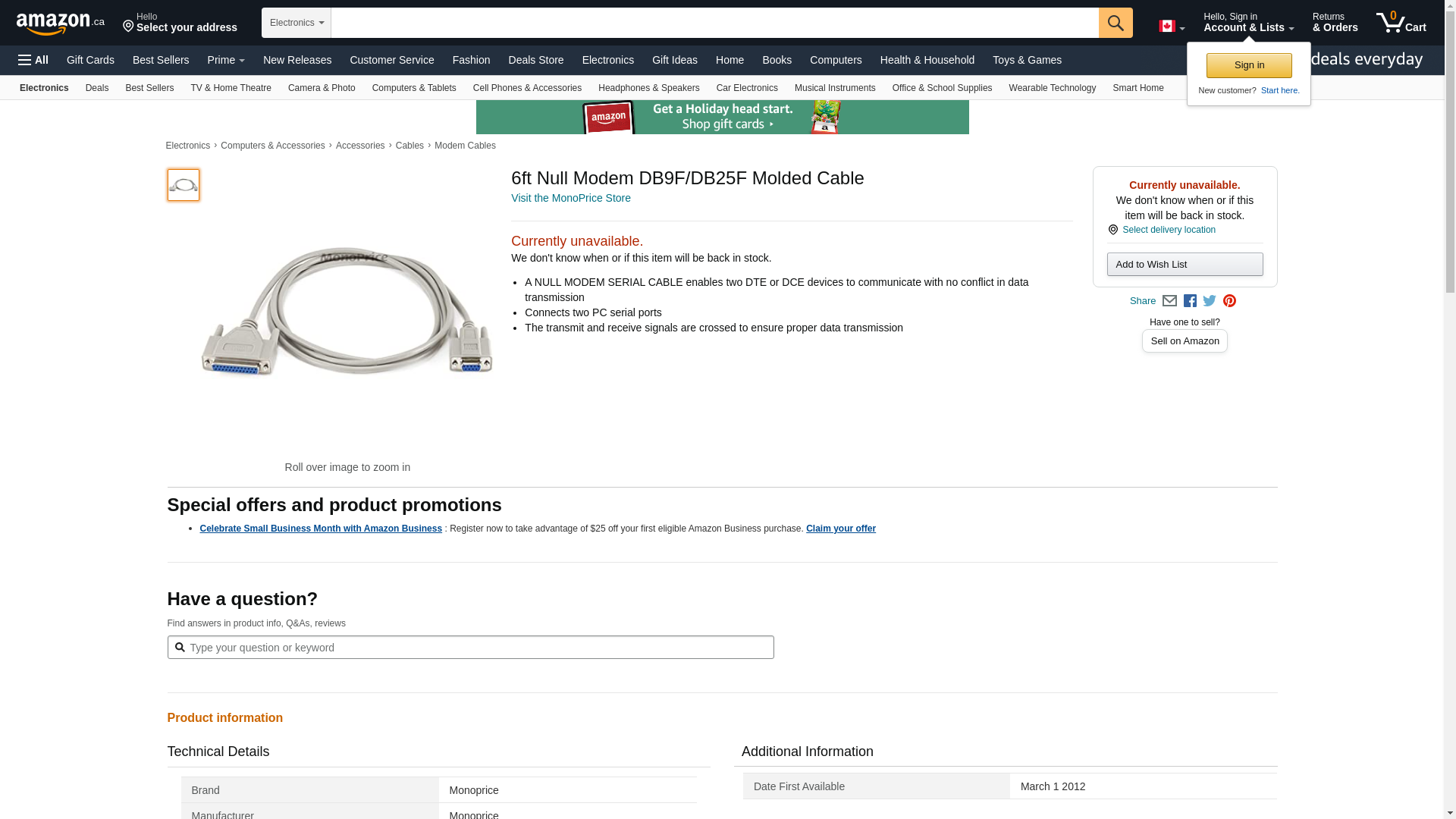Share product on Facebook icon
Screen dimensions: 1456x819
(x=1190, y=301)
